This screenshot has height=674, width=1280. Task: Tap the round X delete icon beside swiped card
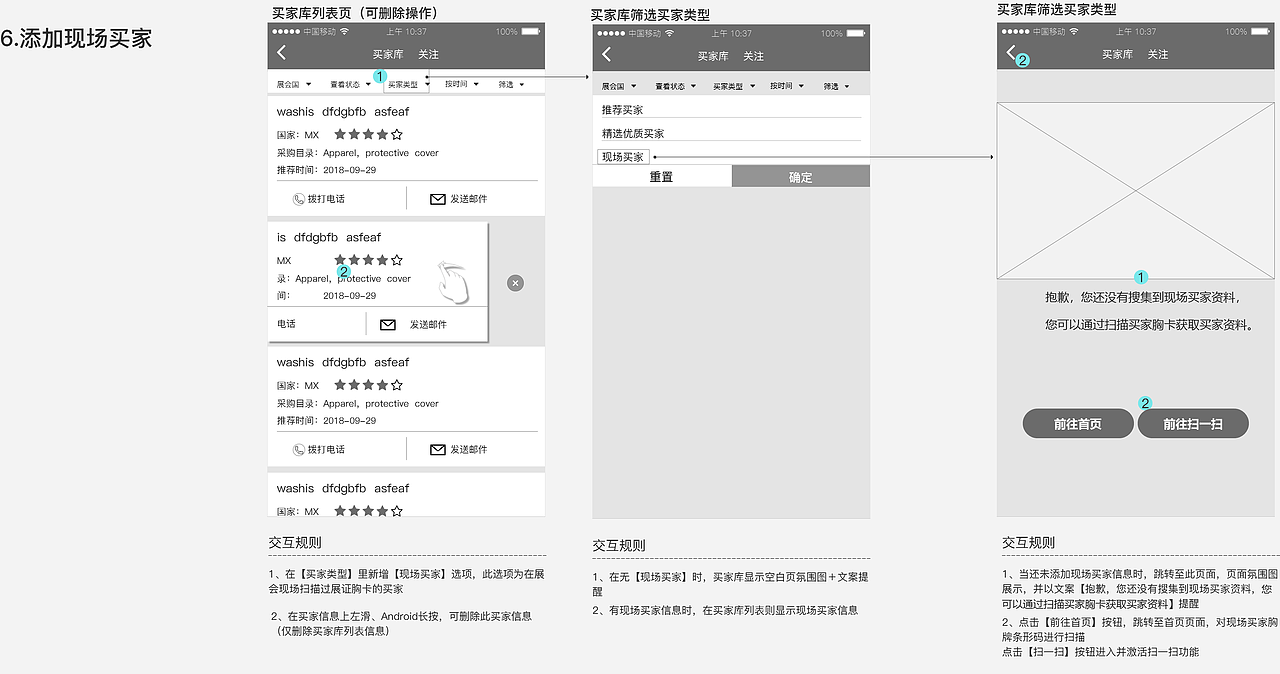515,283
